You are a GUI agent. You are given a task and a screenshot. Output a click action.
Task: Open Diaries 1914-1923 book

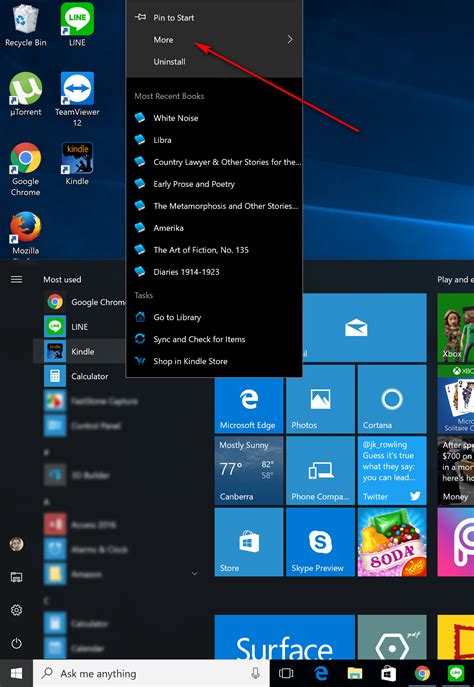click(214, 272)
